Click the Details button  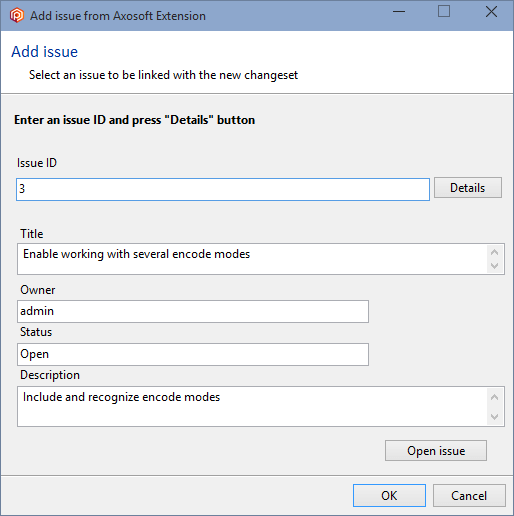[468, 188]
